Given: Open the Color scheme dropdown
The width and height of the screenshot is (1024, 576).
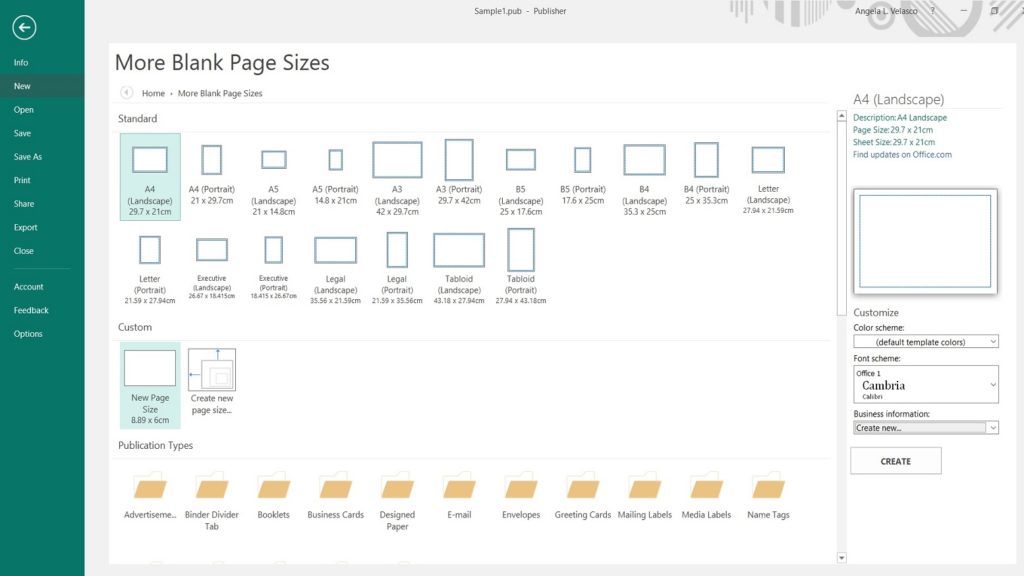Looking at the screenshot, I should pos(925,341).
